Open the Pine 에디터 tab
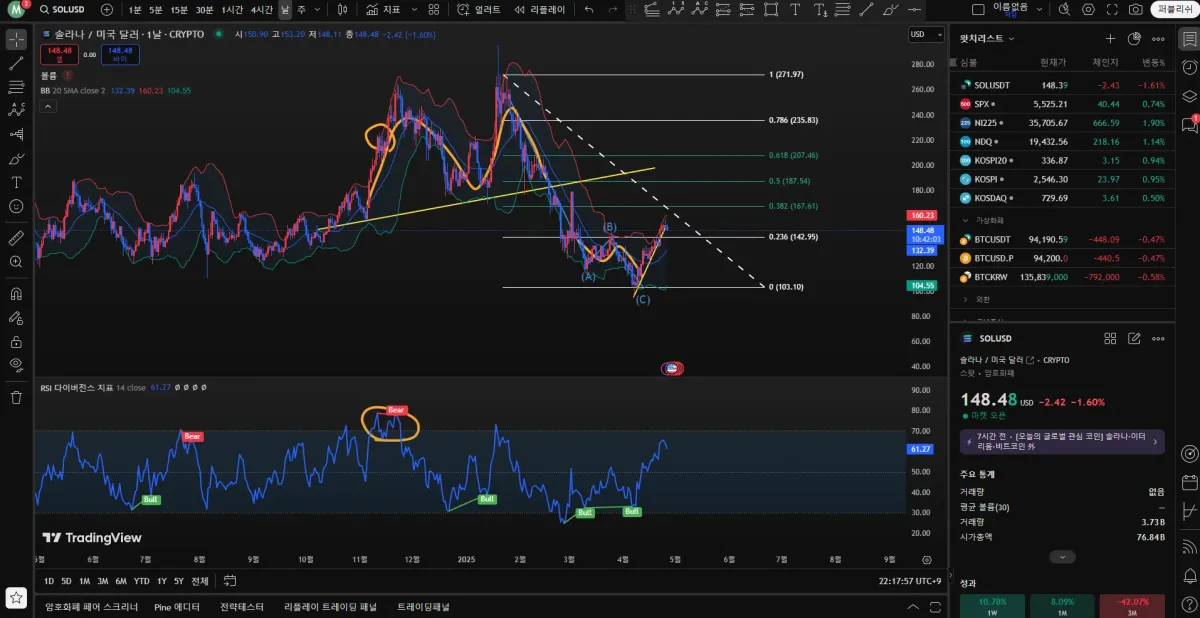The width and height of the screenshot is (1200, 618). [177, 607]
